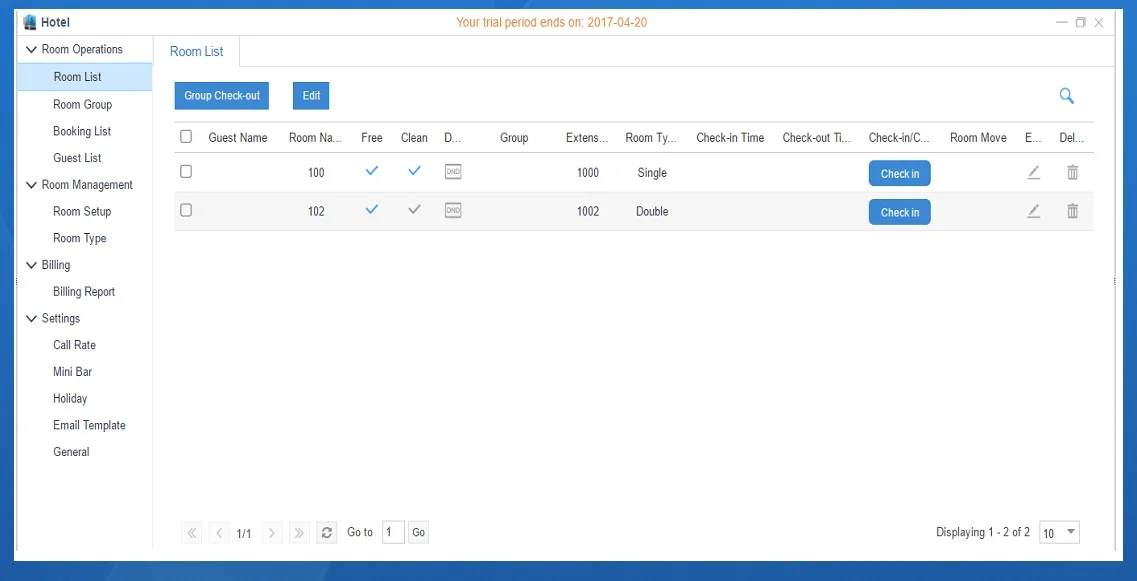Image resolution: width=1137 pixels, height=581 pixels.
Task: Tick the checkbox for room 100
Action: (186, 172)
